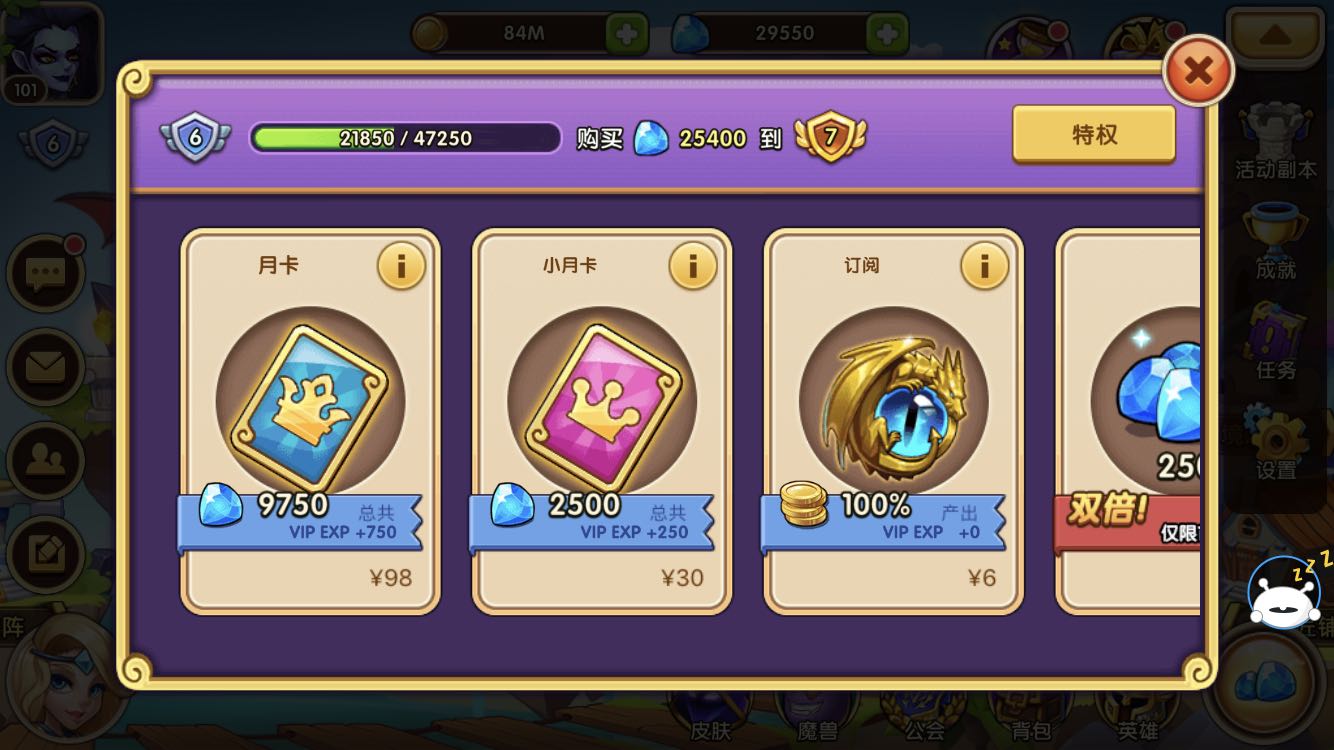Open info for the 订阅 card

[985, 266]
